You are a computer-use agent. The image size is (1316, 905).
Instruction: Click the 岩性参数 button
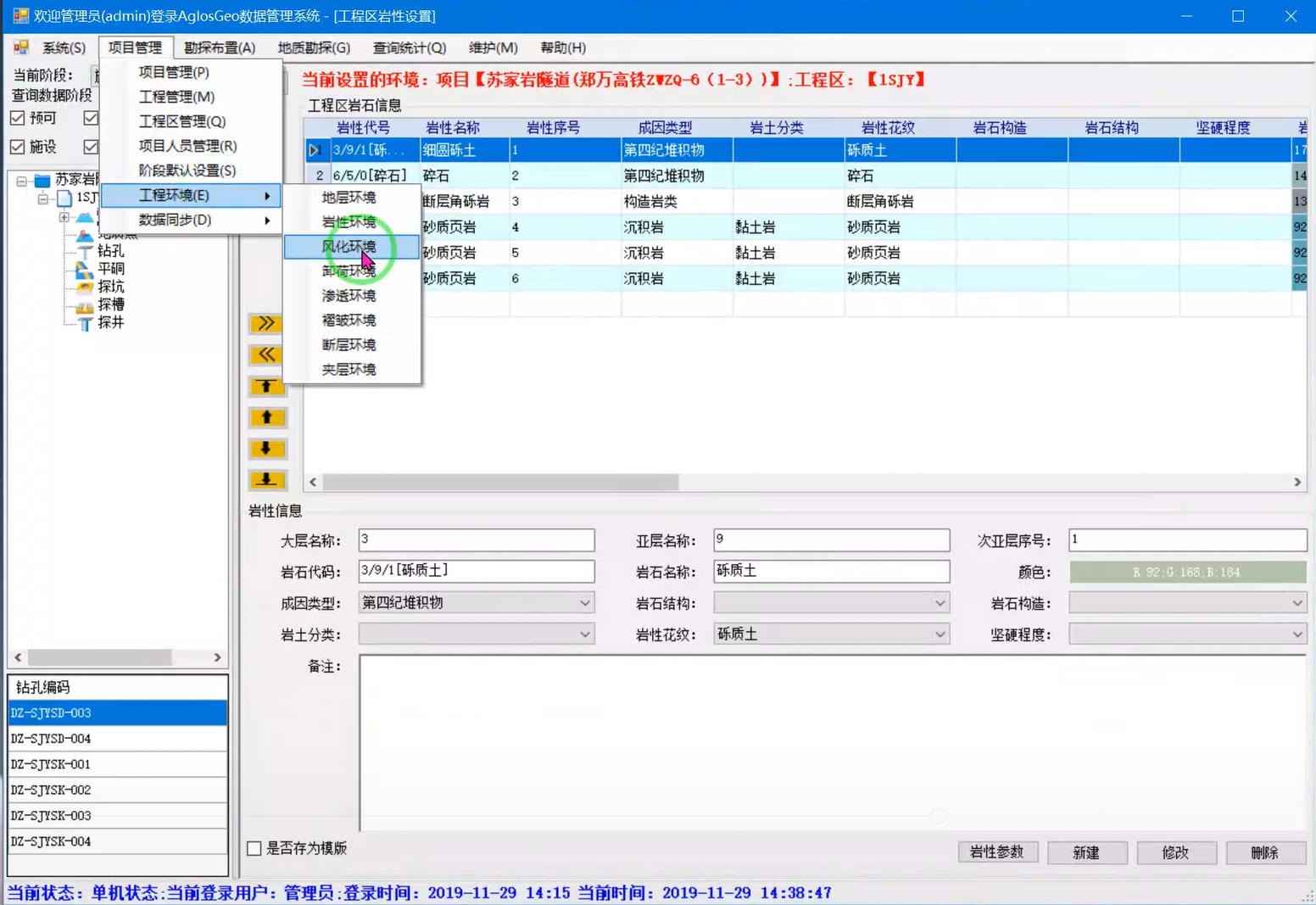997,852
